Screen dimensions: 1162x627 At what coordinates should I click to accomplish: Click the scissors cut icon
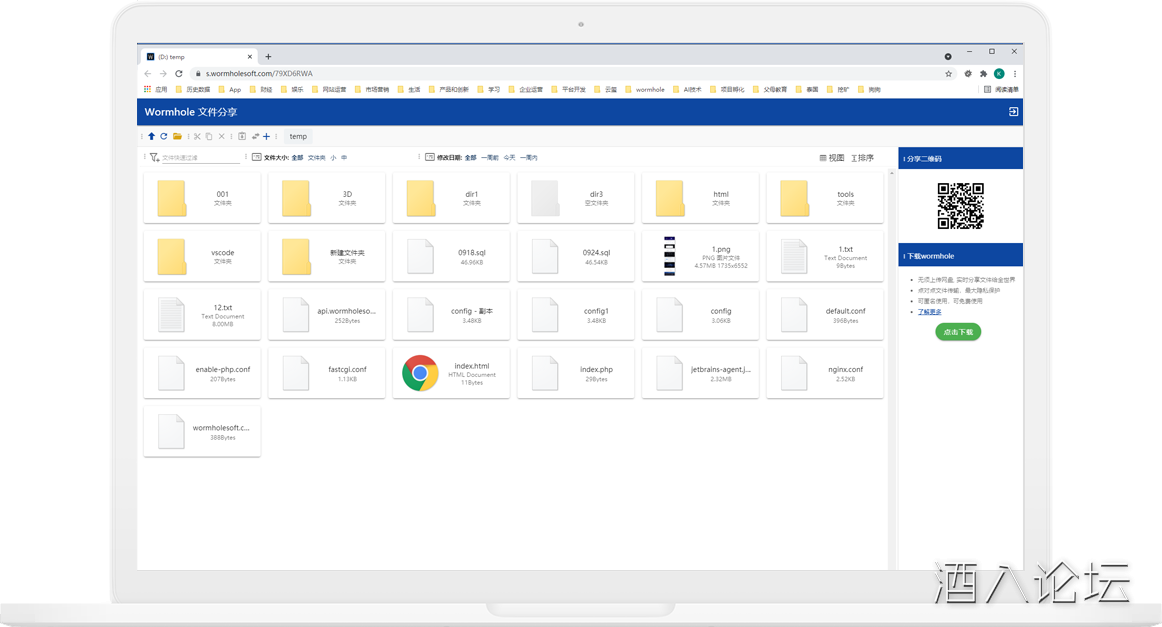(x=197, y=136)
